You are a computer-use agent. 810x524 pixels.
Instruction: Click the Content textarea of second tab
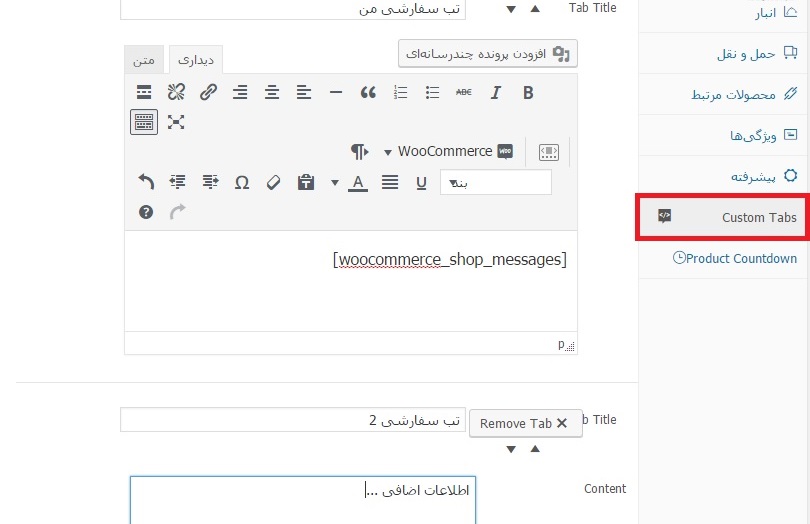pyautogui.click(x=303, y=500)
